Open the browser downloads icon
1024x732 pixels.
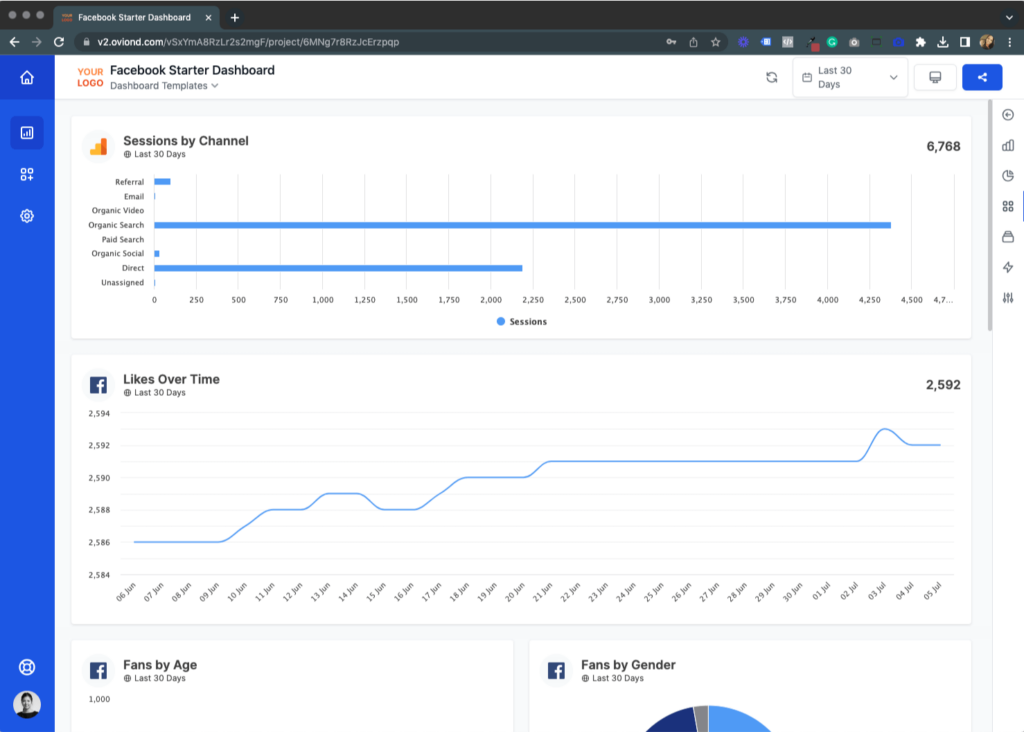(943, 42)
